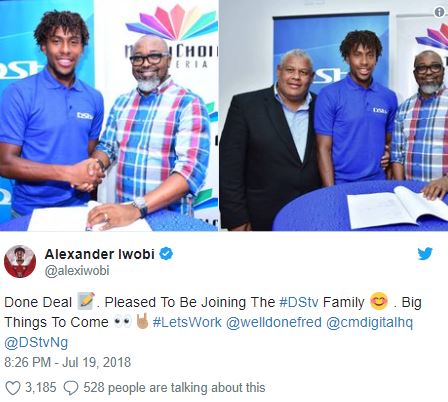Open the handshake photo on left

pos(109,115)
